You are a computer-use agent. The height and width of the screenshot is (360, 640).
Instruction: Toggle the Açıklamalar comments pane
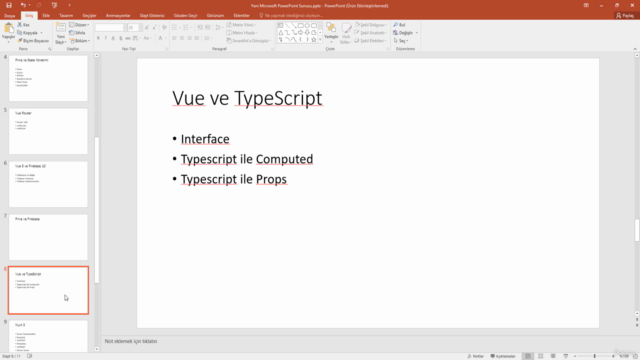(x=503, y=356)
